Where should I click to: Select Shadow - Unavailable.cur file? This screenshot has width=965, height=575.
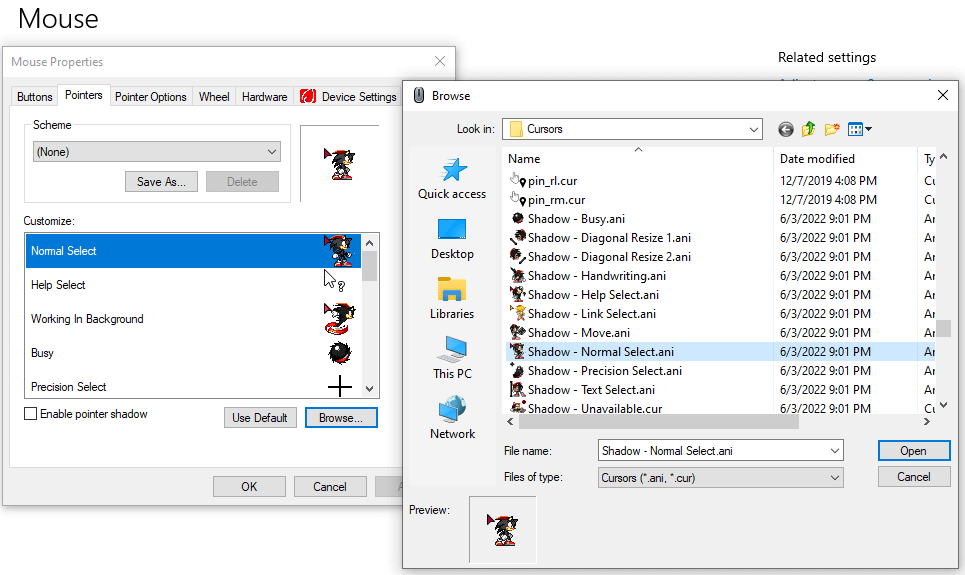586,406
